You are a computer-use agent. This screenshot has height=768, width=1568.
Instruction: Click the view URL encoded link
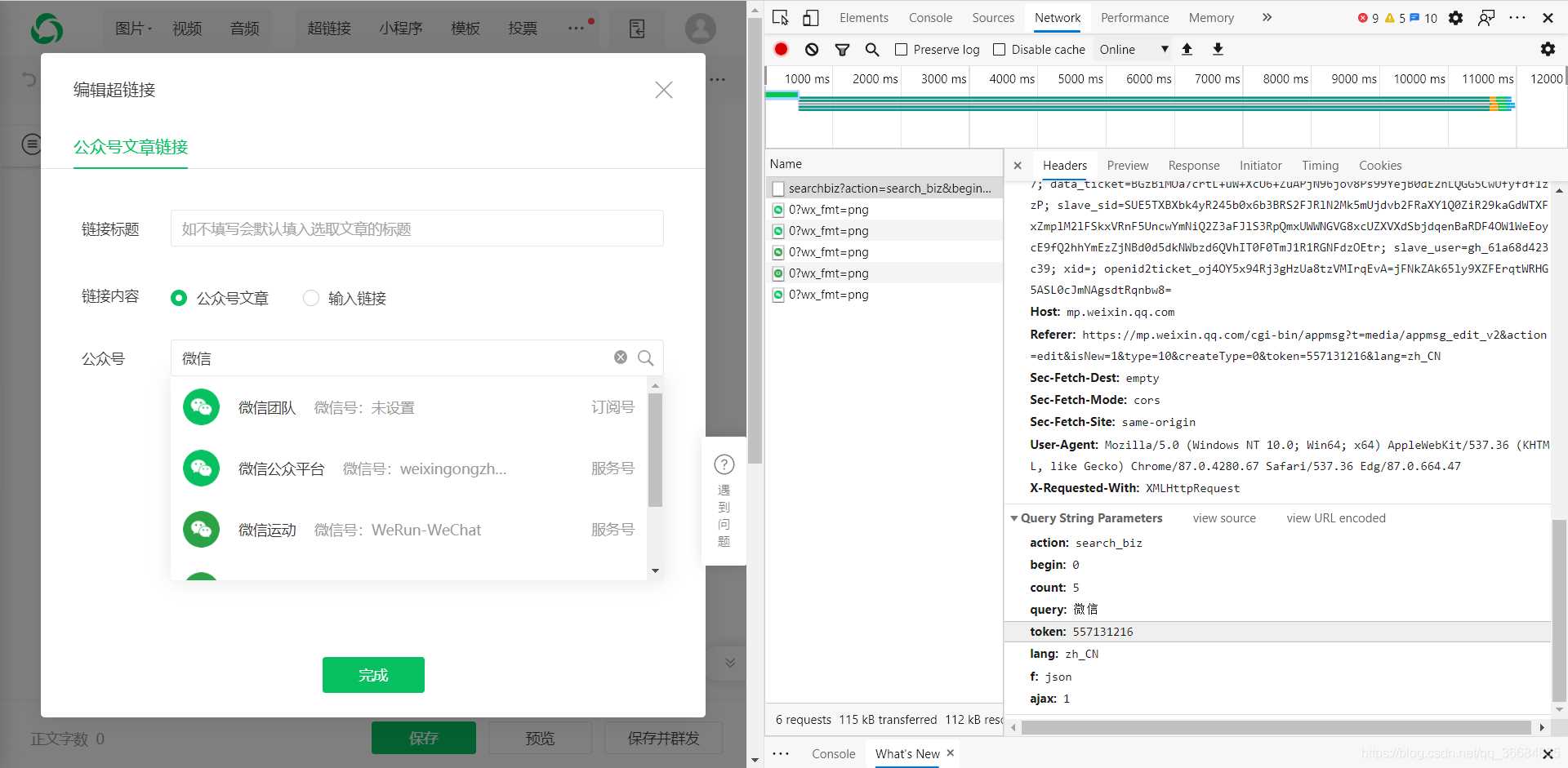[x=1335, y=518]
